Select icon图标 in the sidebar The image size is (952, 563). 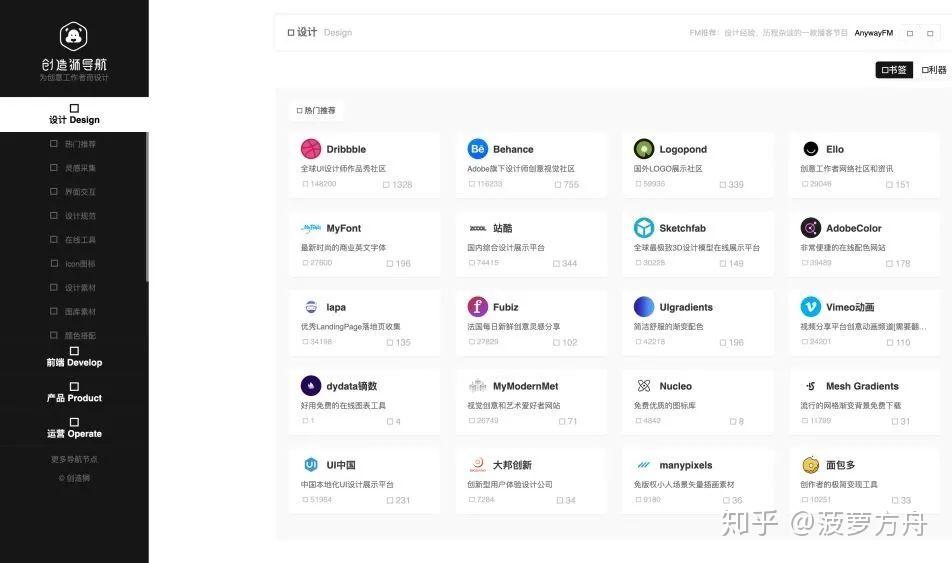click(73, 264)
